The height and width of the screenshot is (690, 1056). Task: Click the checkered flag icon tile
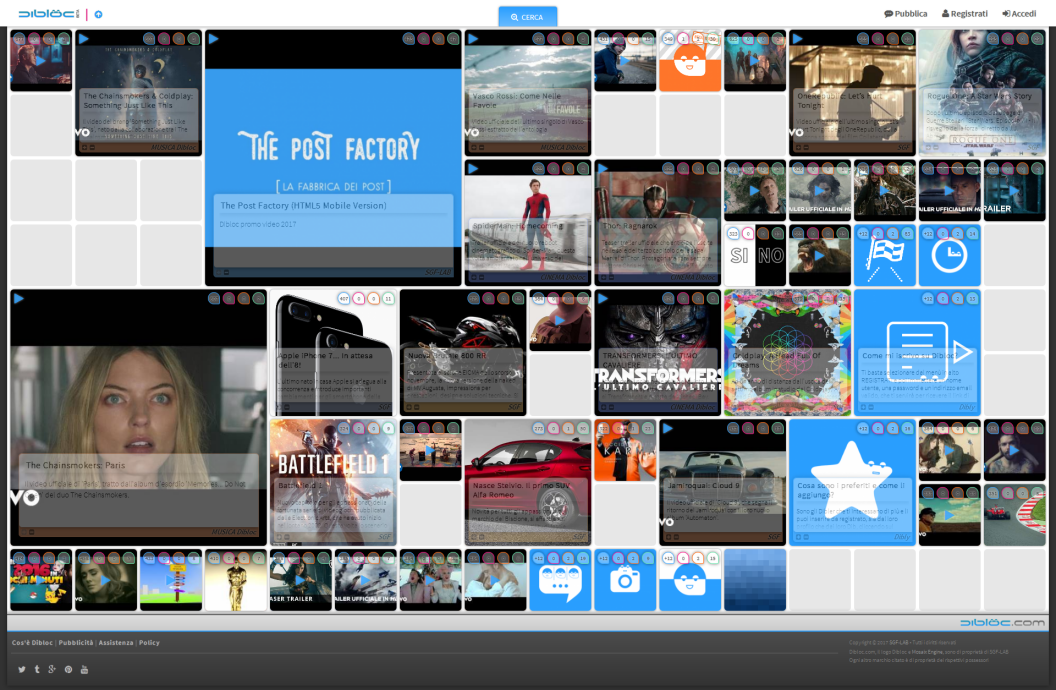point(884,255)
